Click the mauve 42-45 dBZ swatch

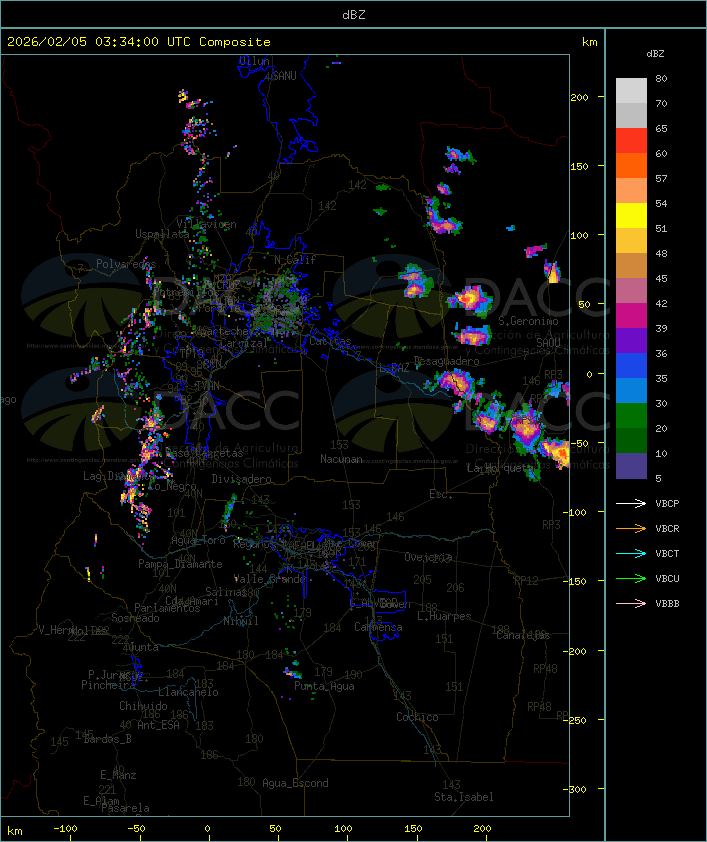tap(631, 291)
